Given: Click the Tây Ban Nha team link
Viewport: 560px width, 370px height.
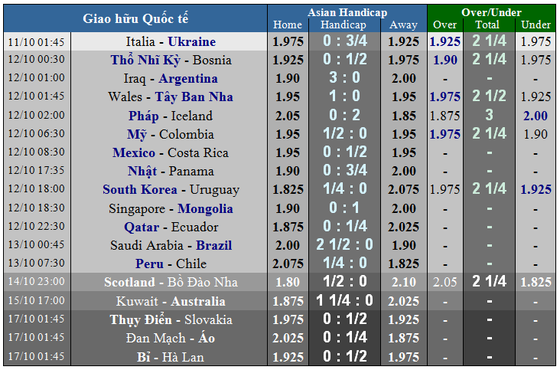Looking at the screenshot, I should click(194, 97).
